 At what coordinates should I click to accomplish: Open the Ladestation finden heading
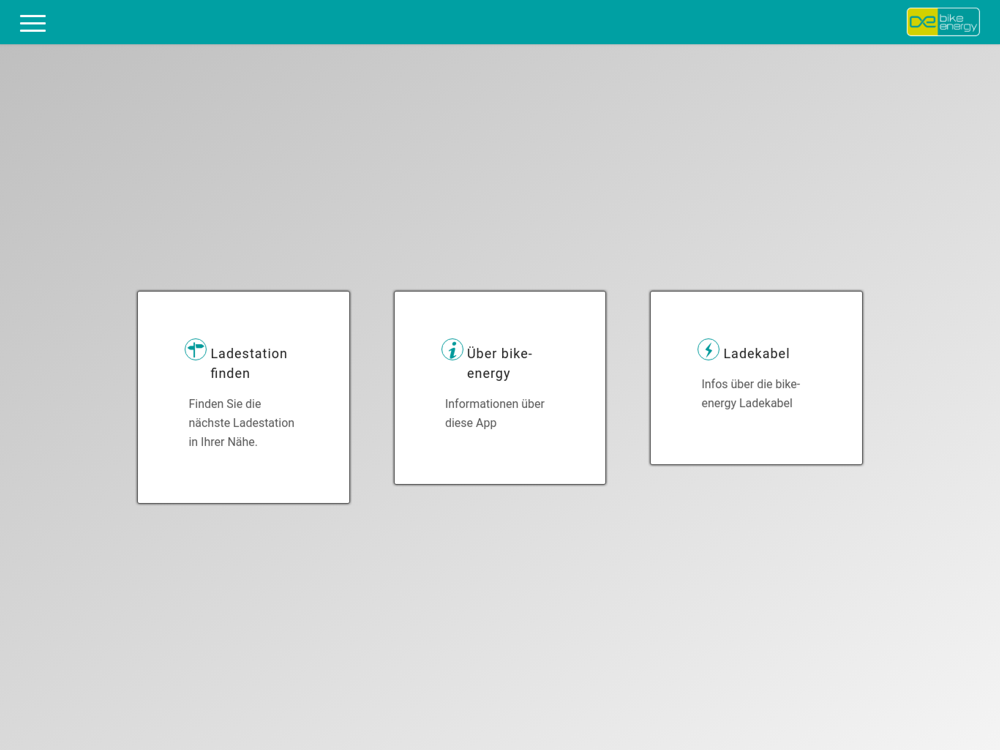tap(249, 363)
